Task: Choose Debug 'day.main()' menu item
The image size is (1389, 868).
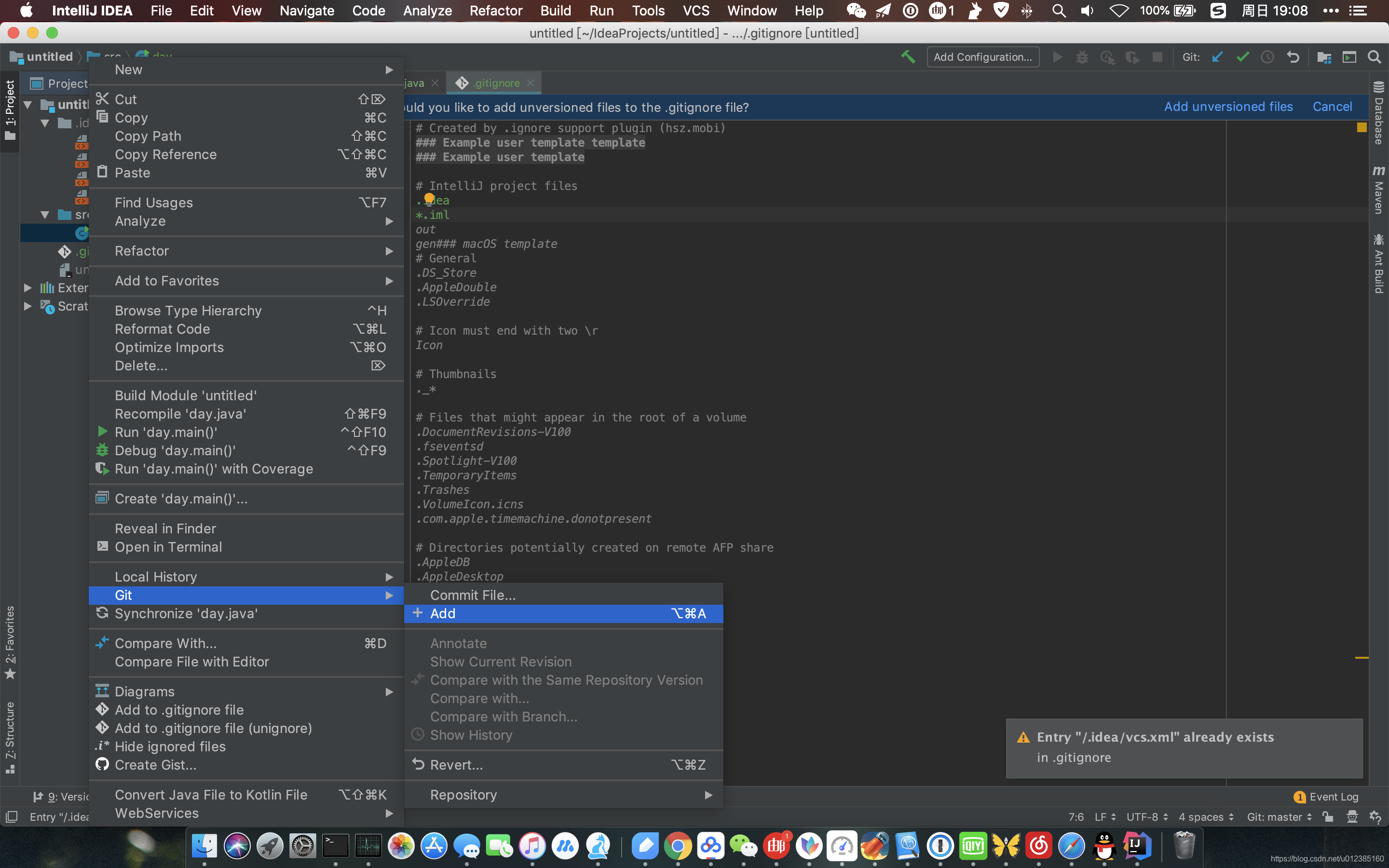Action: click(x=246, y=450)
